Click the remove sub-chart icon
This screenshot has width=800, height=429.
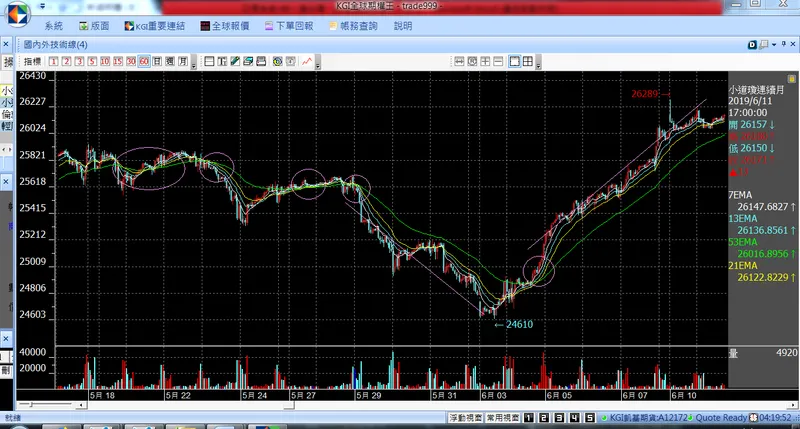[498, 62]
